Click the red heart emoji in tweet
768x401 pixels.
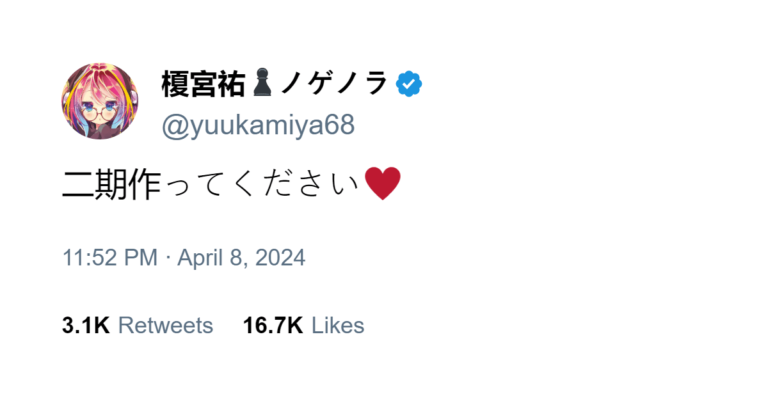[x=383, y=184]
